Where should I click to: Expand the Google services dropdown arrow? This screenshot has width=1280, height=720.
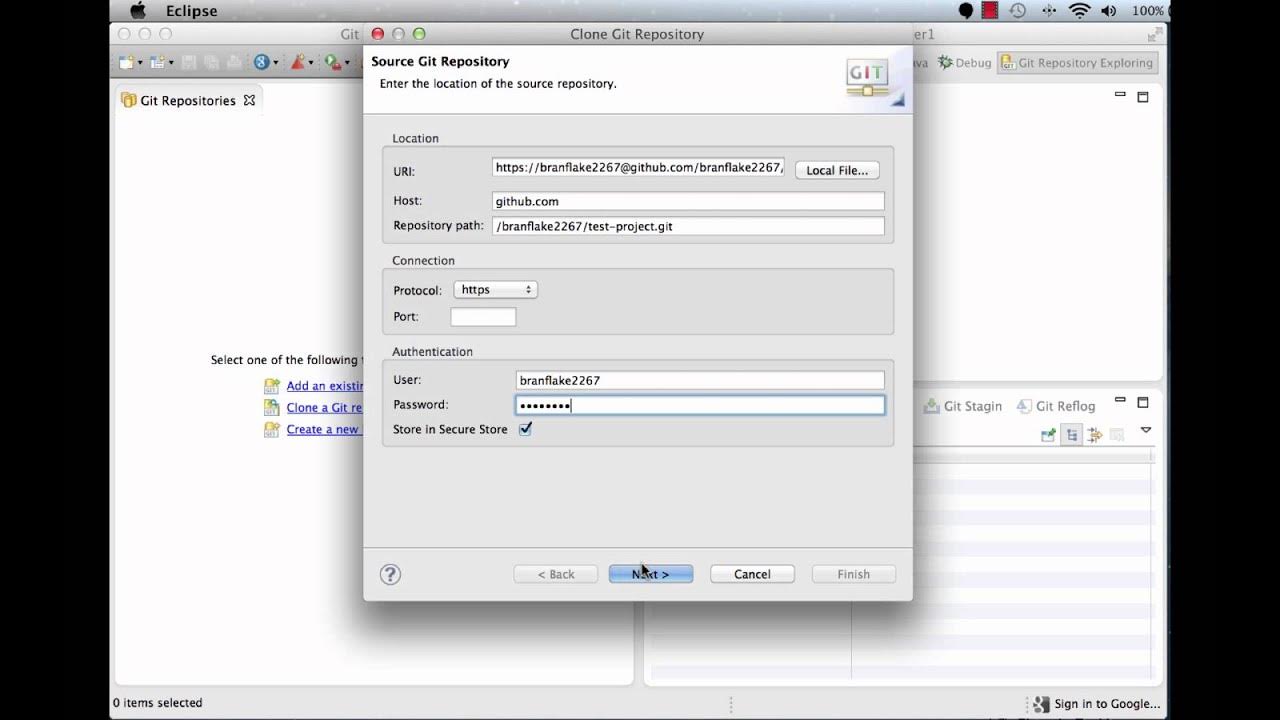275,63
